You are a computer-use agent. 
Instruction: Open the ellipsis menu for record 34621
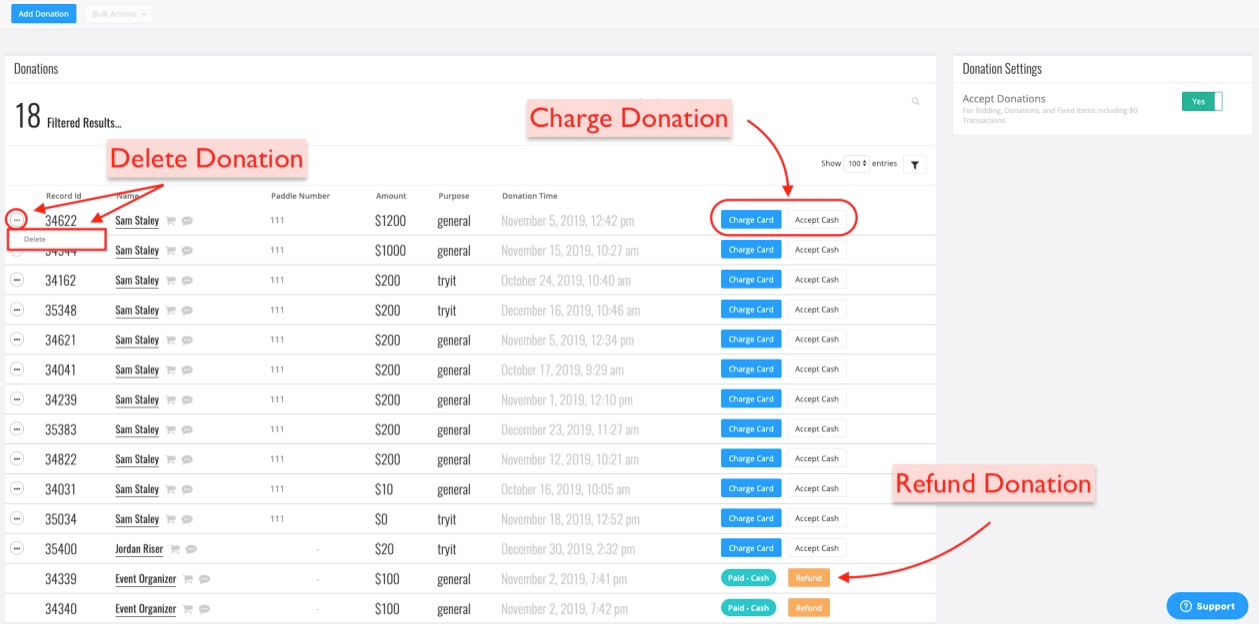17,340
